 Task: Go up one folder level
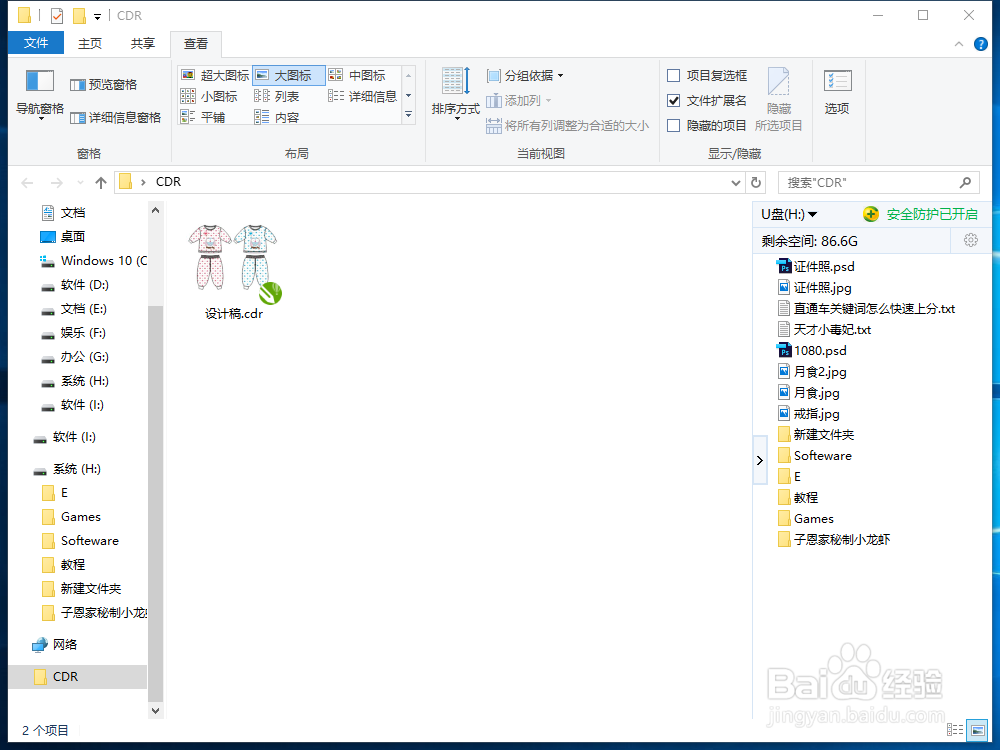pyautogui.click(x=100, y=183)
